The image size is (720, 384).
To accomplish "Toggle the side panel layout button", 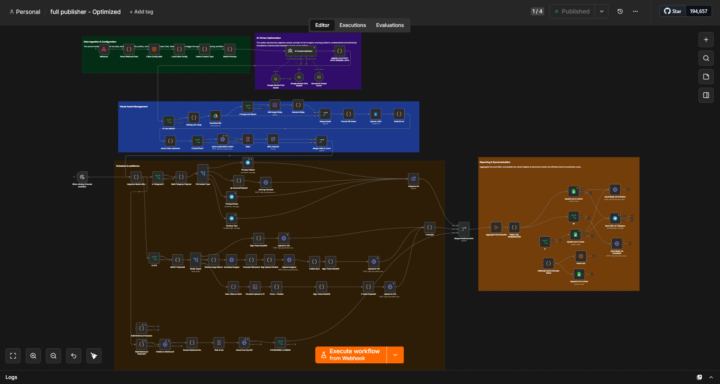I will click(x=706, y=95).
